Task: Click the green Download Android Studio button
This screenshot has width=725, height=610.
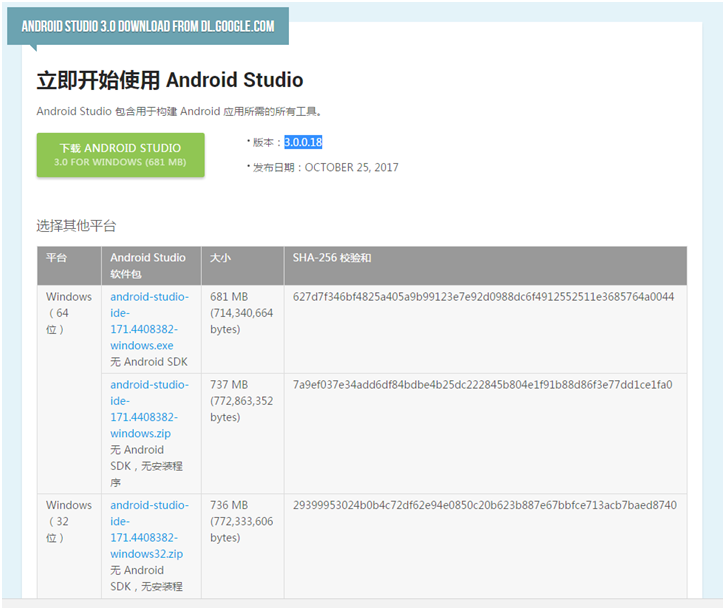Action: [x=120, y=155]
